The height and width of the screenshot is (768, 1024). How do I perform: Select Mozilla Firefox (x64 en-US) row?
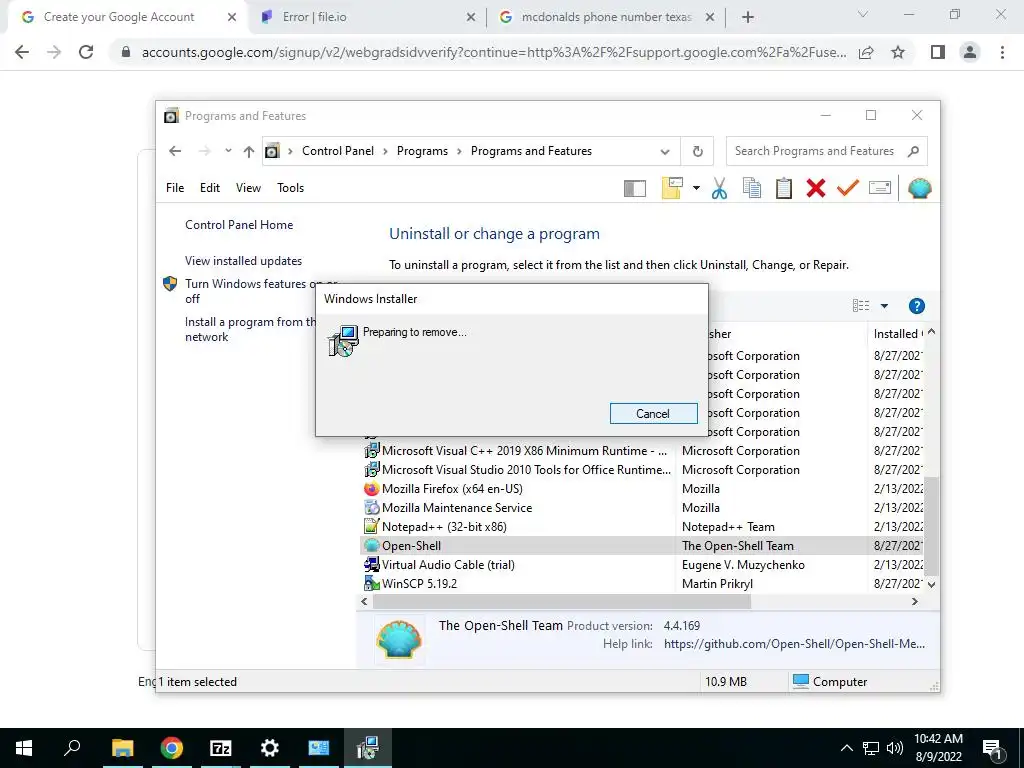[x=642, y=488]
